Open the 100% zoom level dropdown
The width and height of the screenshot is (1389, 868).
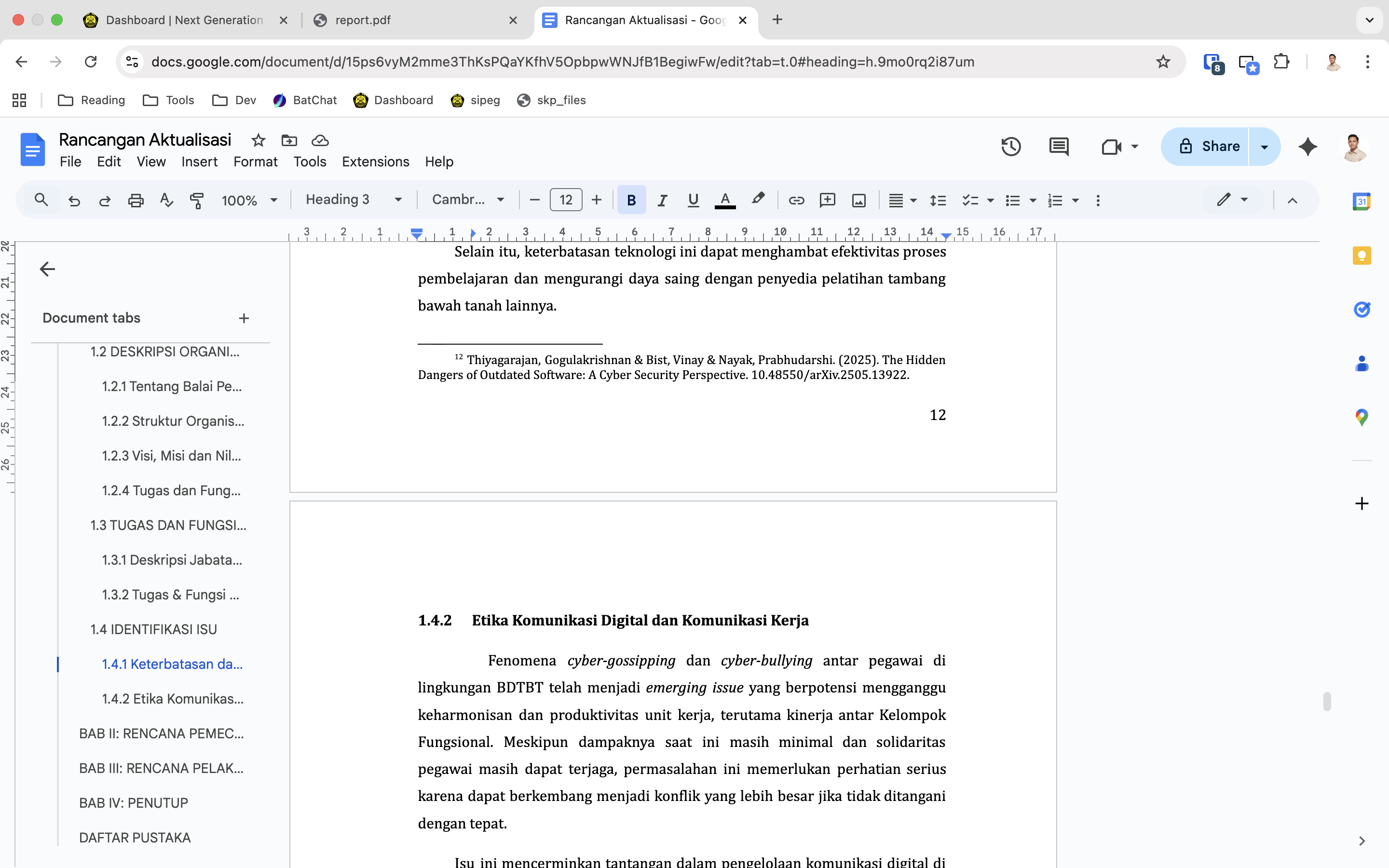[x=249, y=200]
